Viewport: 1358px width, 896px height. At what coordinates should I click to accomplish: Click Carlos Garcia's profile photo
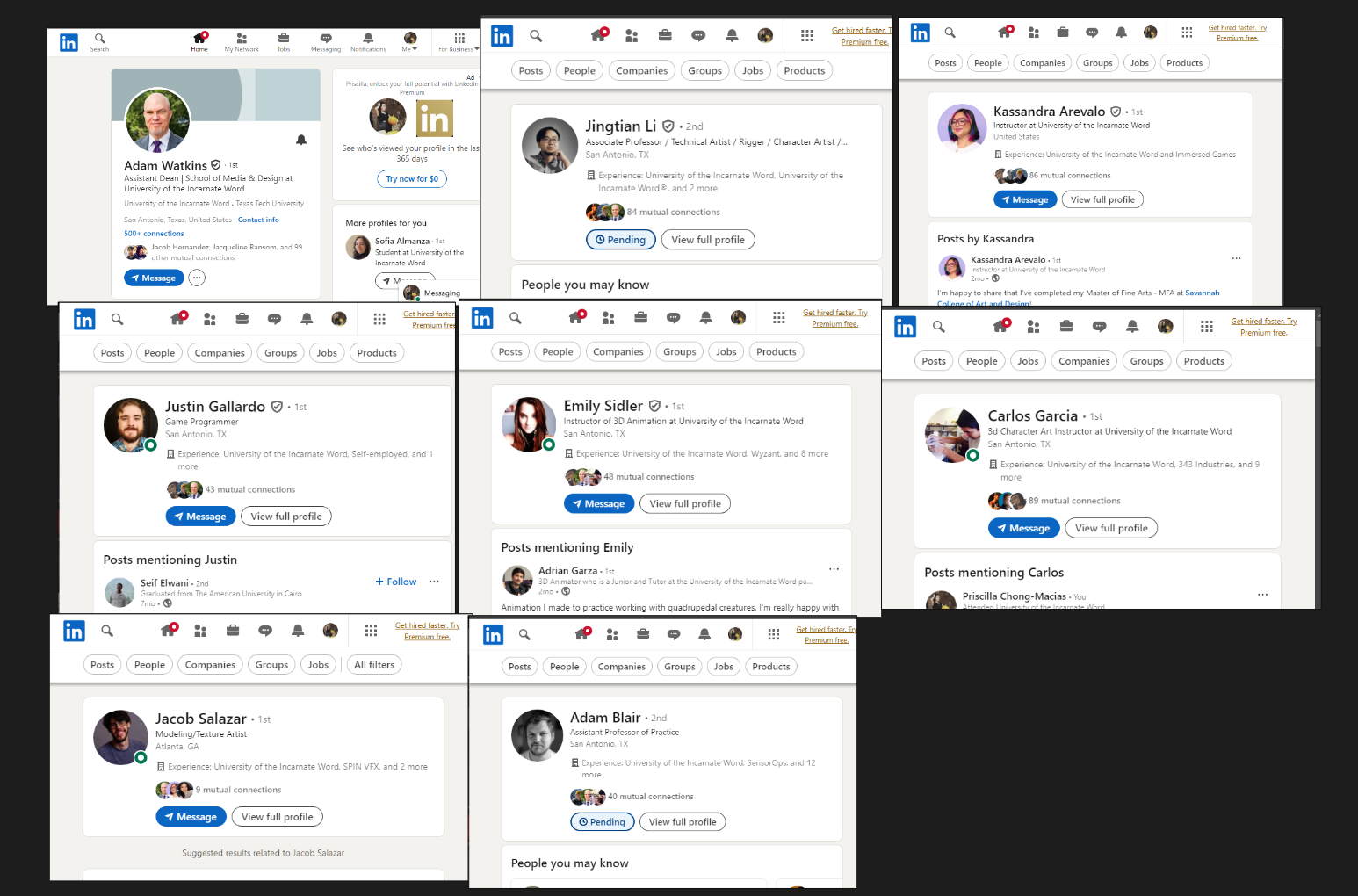click(952, 435)
